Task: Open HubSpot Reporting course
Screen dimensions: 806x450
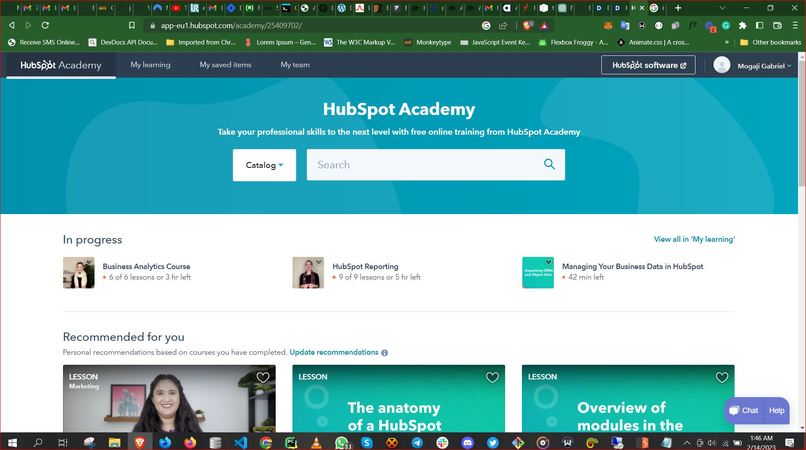Action: [x=365, y=266]
